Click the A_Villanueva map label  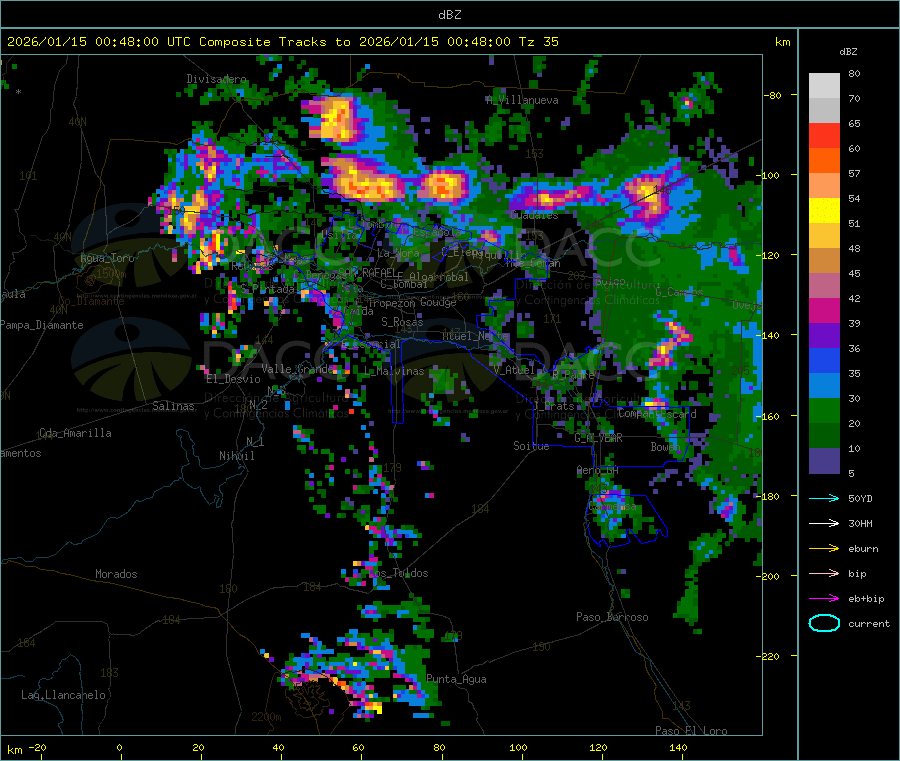[x=522, y=100]
